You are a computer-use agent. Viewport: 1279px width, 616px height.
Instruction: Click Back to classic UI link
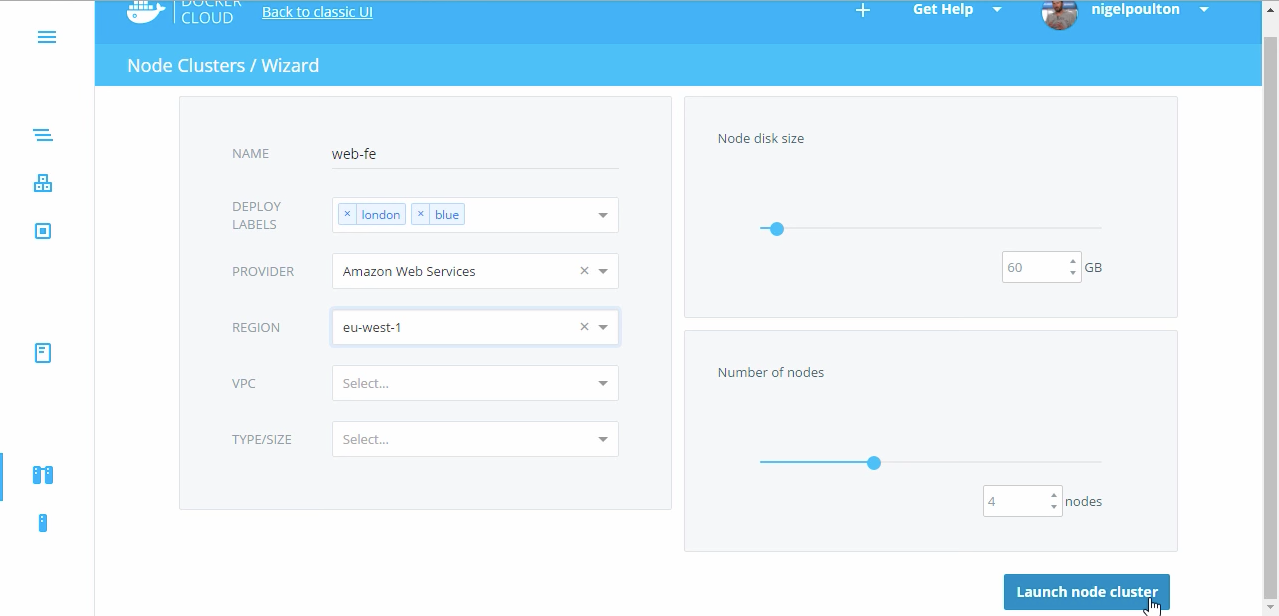pyautogui.click(x=317, y=13)
